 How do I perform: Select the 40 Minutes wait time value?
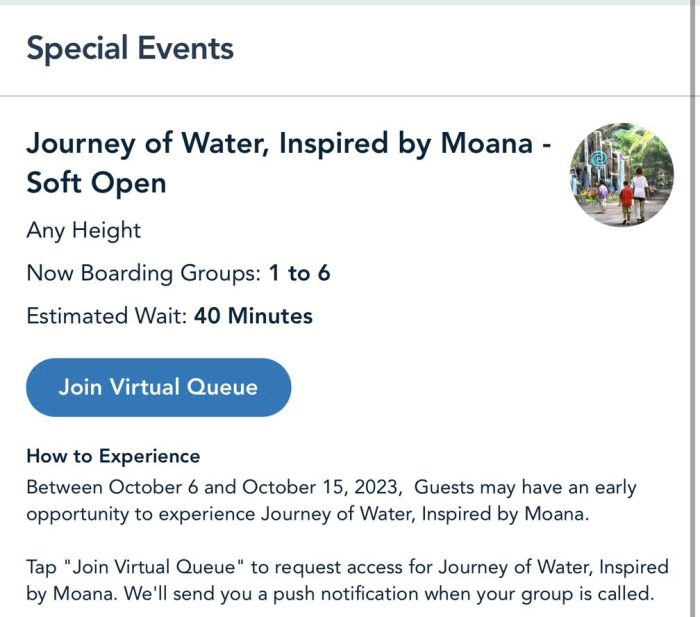253,316
